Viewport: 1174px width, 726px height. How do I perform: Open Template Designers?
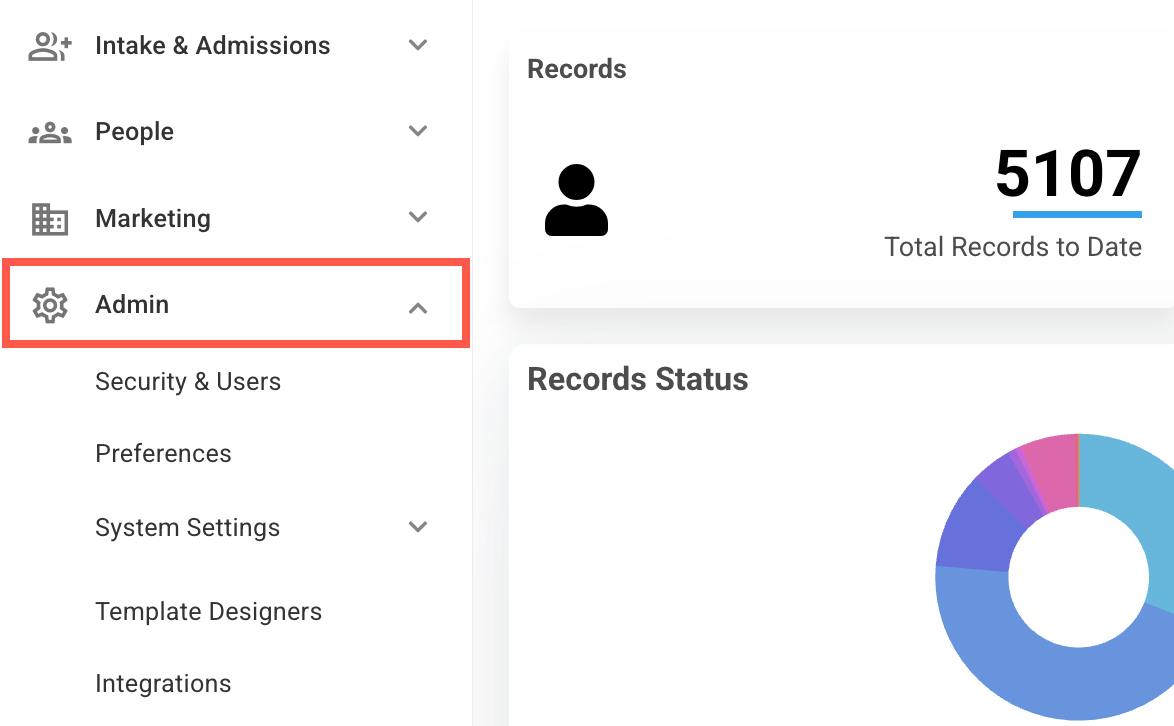[x=208, y=611]
